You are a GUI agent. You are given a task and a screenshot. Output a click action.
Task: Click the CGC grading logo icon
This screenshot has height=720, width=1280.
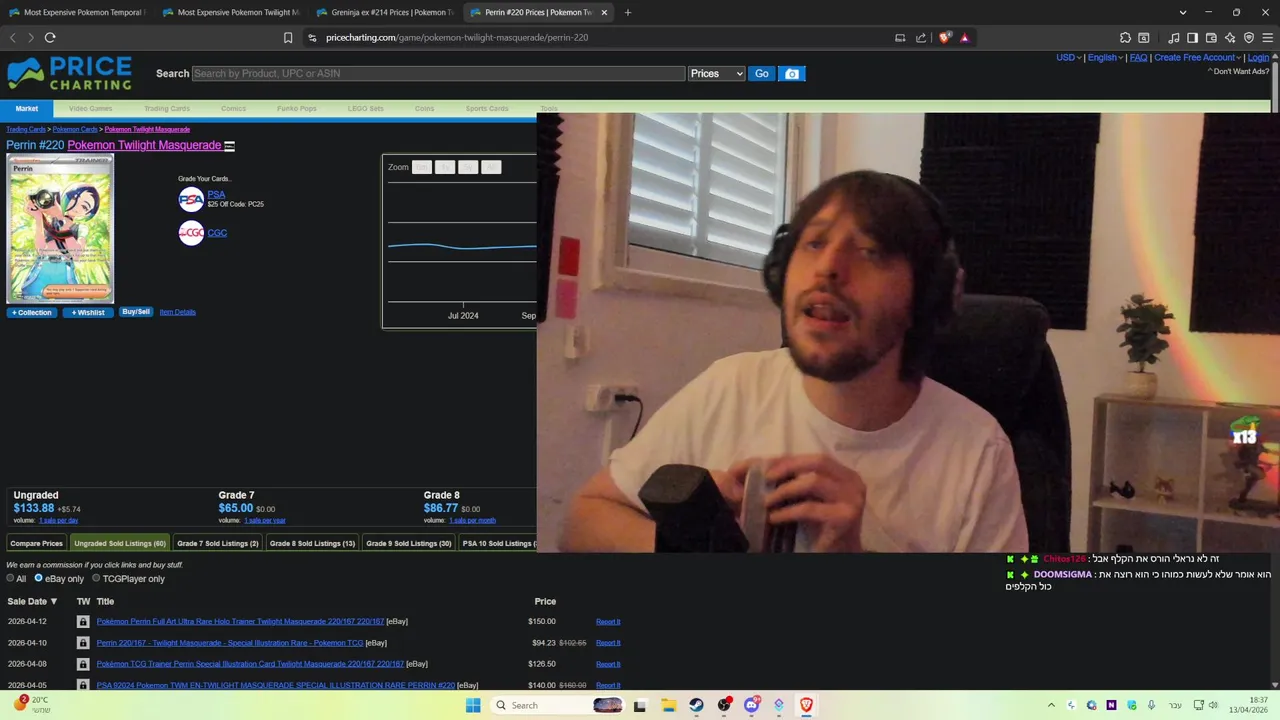191,233
